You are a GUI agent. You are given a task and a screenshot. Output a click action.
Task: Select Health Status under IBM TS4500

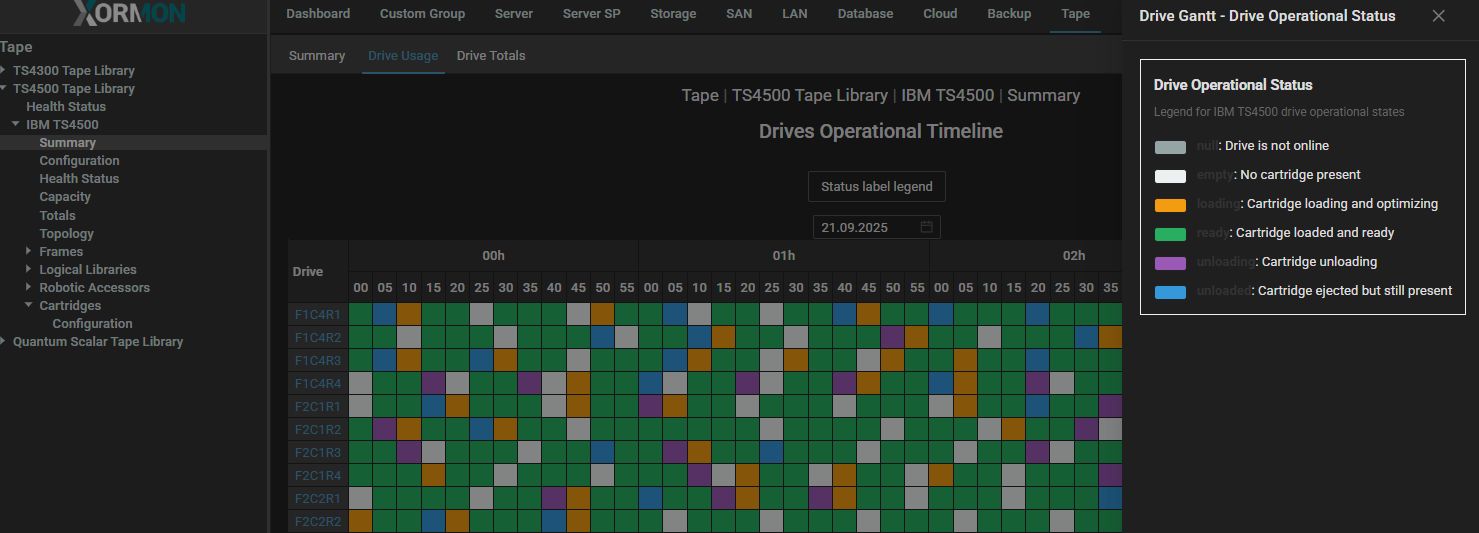(79, 178)
